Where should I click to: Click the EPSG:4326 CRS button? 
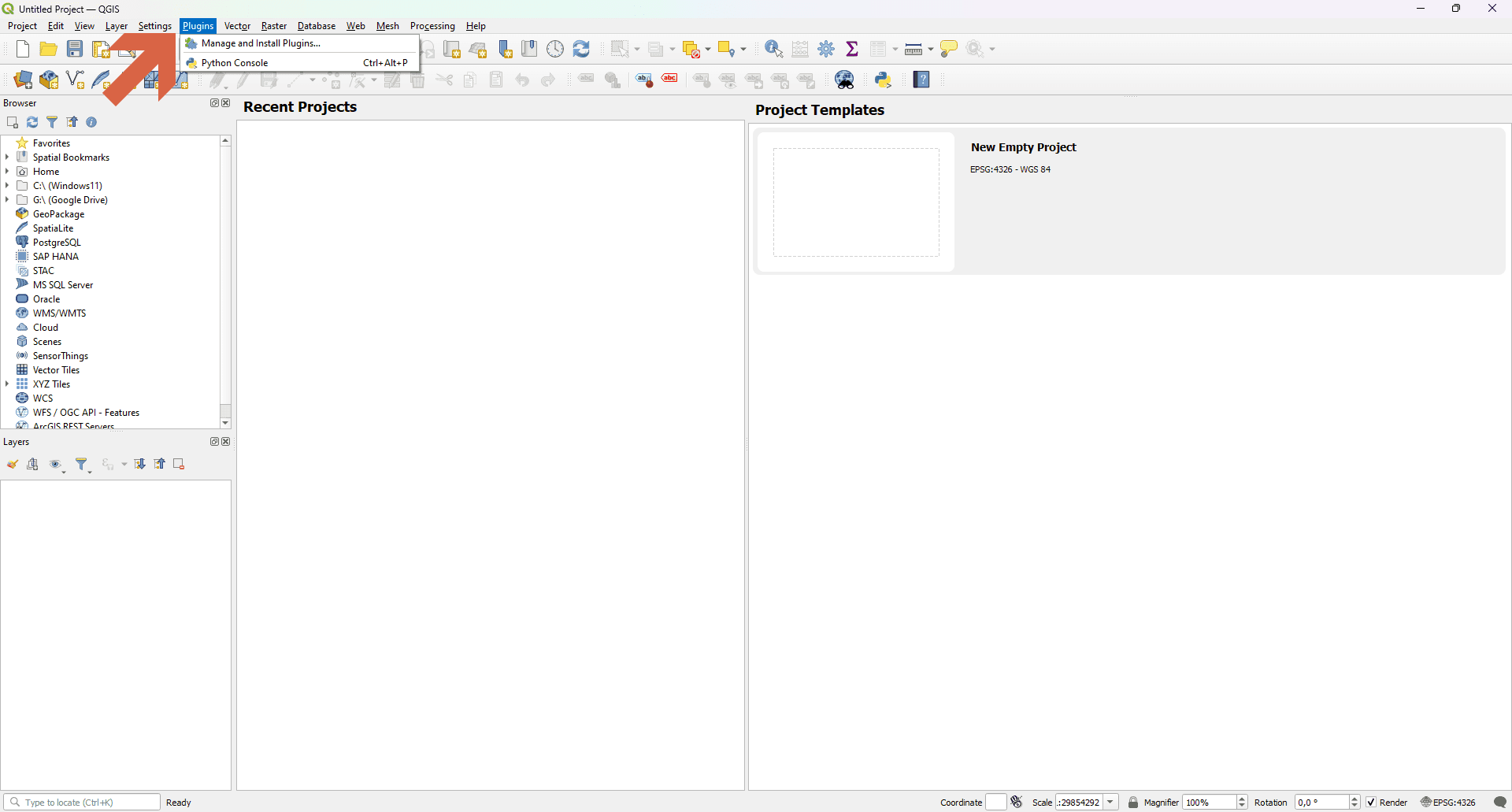[1449, 803]
